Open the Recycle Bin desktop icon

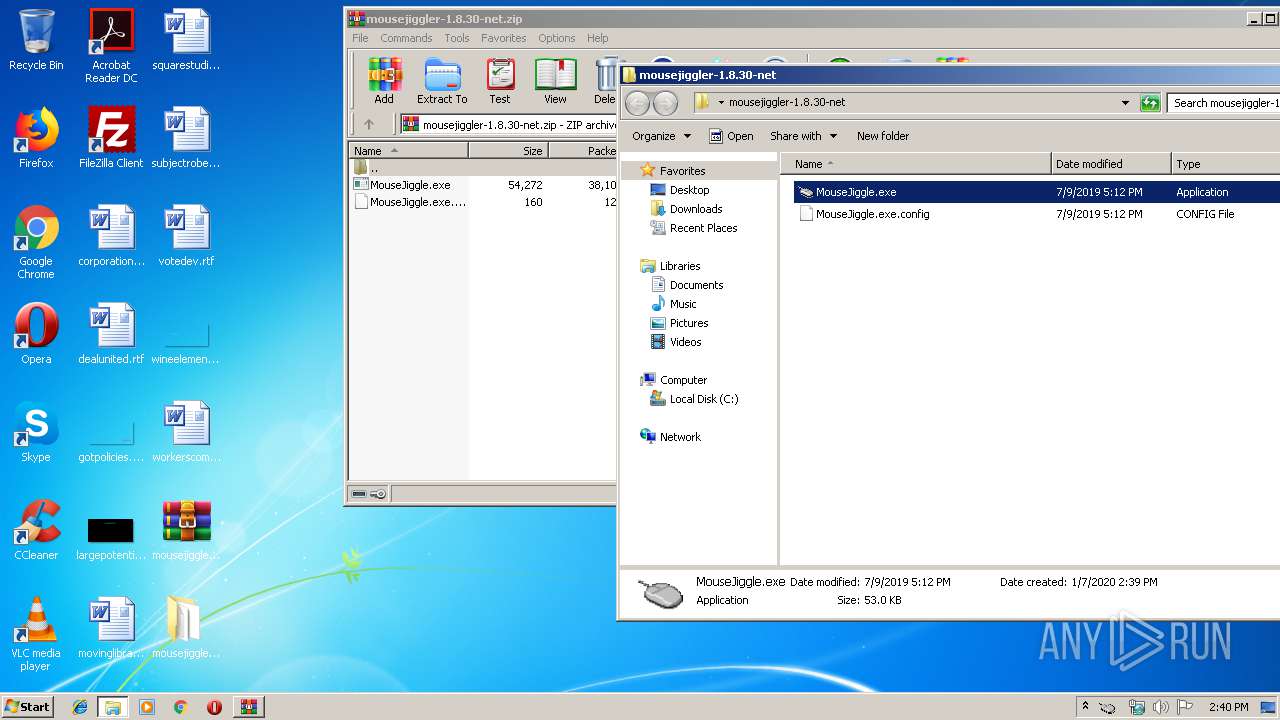(x=36, y=41)
